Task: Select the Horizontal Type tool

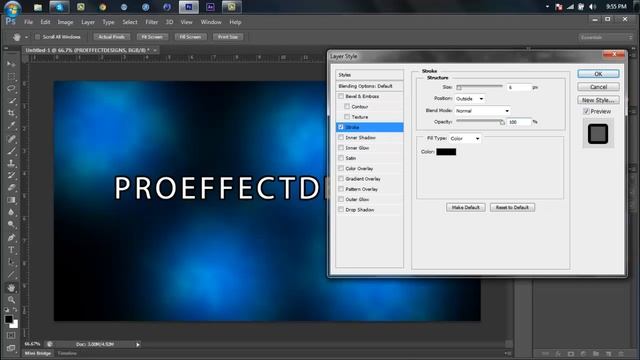Action: 11,250
